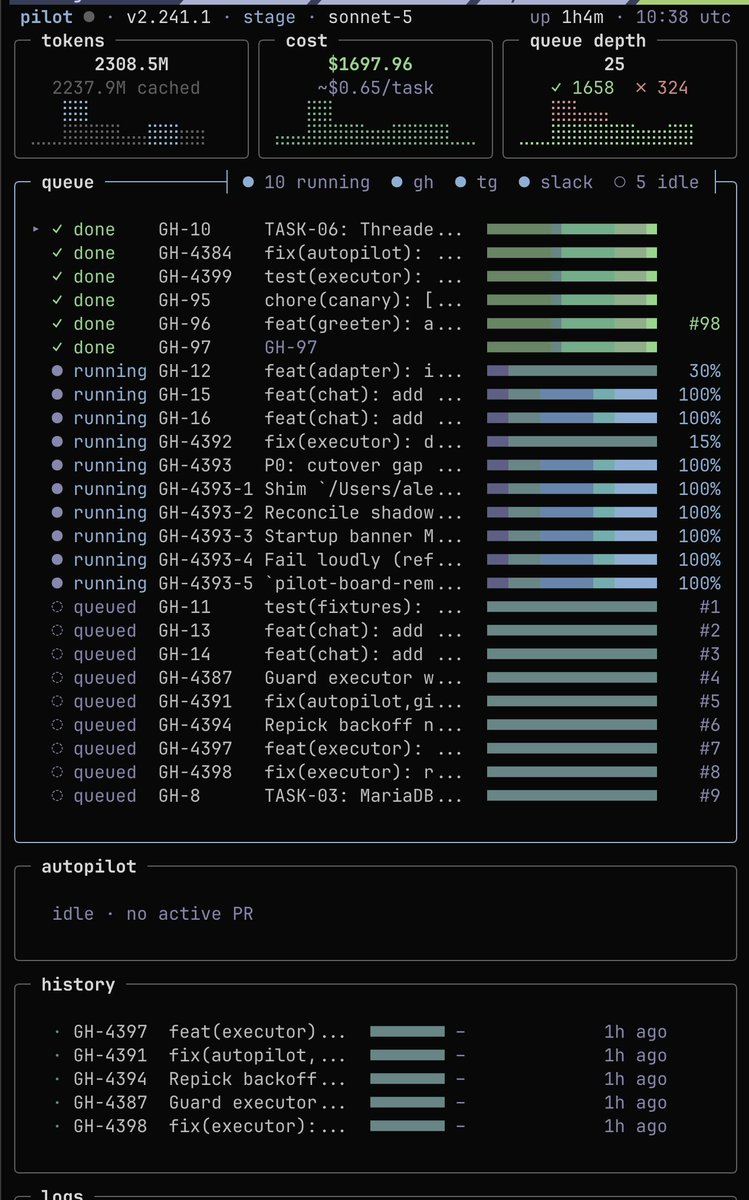Image resolution: width=749 pixels, height=1200 pixels.
Task: Click 'Fail loudly (ref...' task title
Action: click(x=364, y=560)
